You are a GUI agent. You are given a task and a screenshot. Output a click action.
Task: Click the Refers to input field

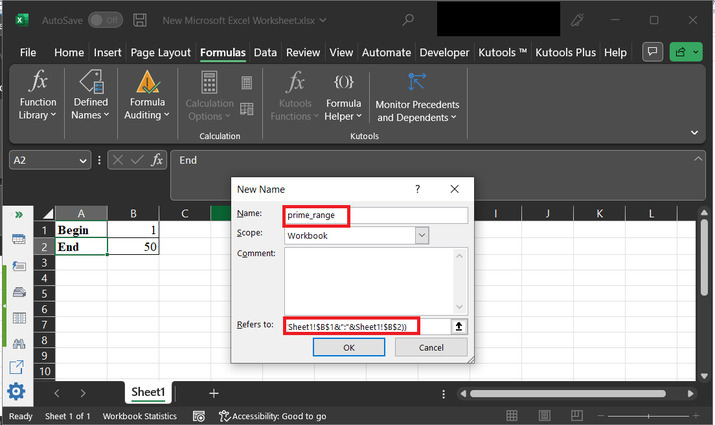click(368, 327)
